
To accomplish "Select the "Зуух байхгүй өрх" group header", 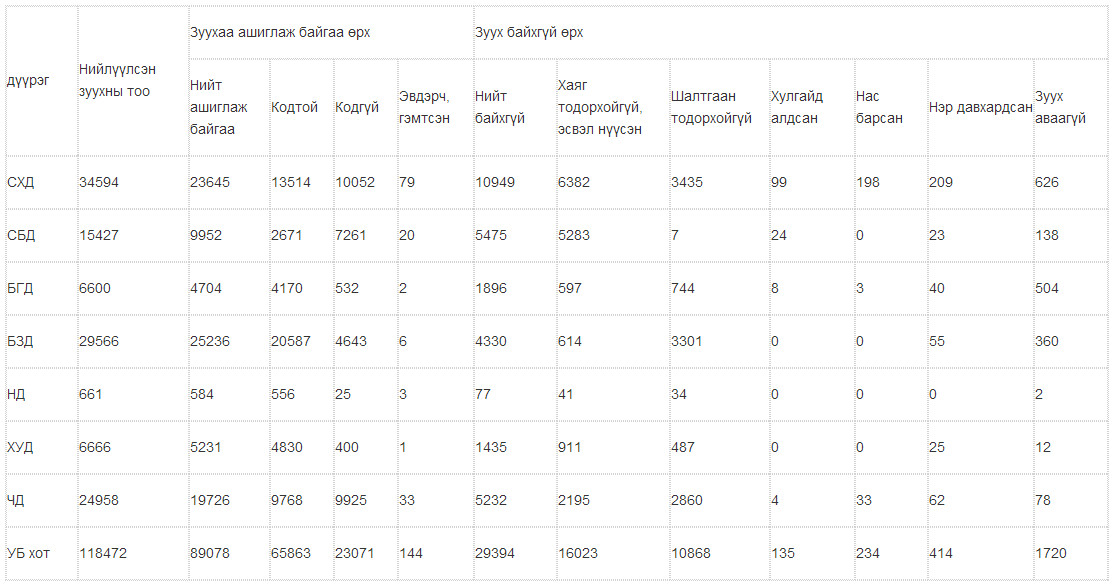I will (x=529, y=33).
